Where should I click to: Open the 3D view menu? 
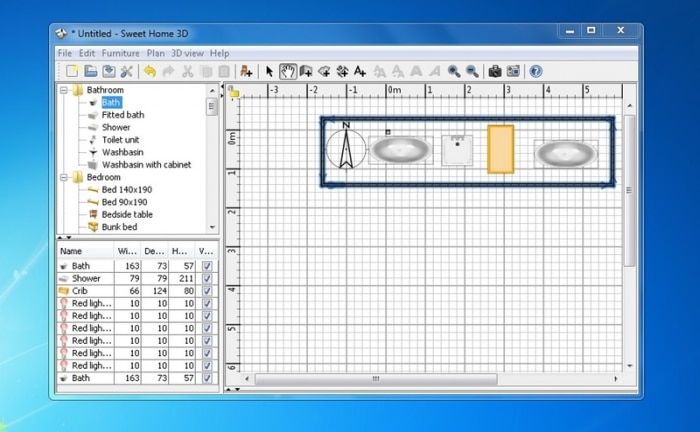click(x=188, y=53)
